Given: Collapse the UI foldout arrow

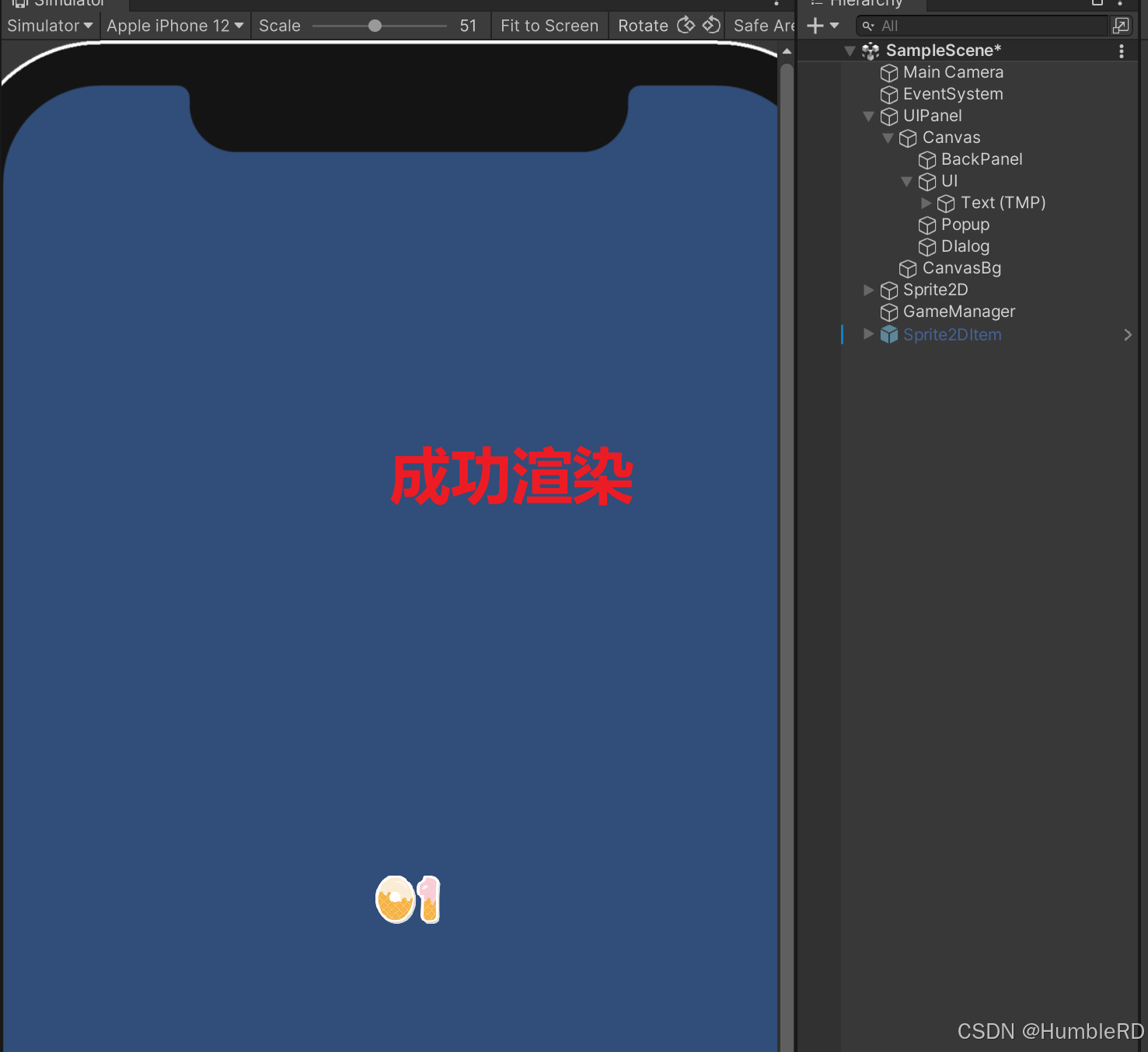Looking at the screenshot, I should tap(906, 182).
